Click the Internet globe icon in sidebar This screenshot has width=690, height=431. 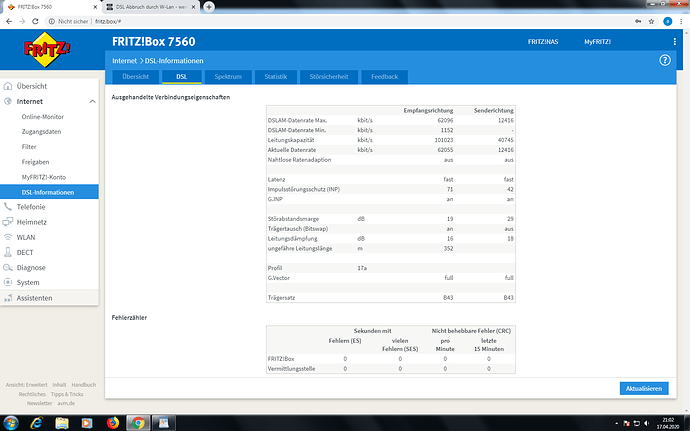(x=7, y=101)
